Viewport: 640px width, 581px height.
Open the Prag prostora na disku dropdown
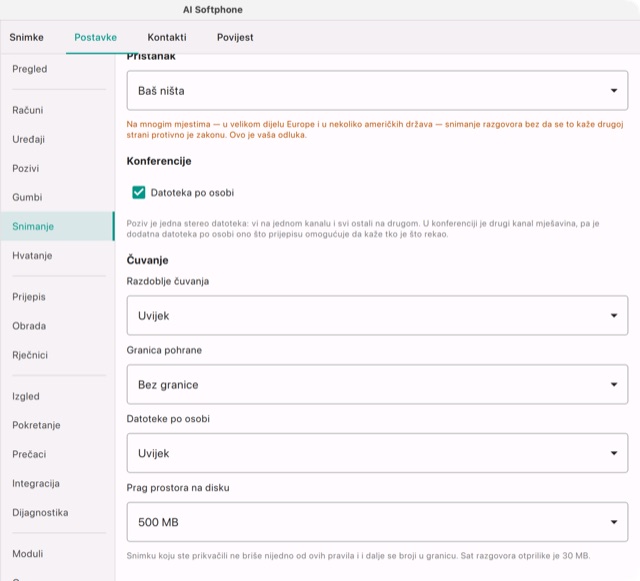pos(377,522)
